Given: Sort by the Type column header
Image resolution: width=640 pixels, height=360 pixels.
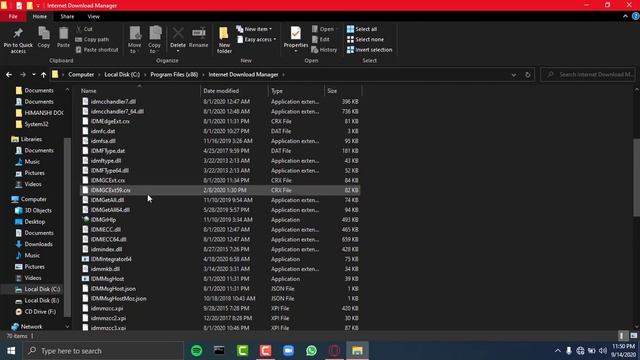Looking at the screenshot, I should (x=296, y=91).
